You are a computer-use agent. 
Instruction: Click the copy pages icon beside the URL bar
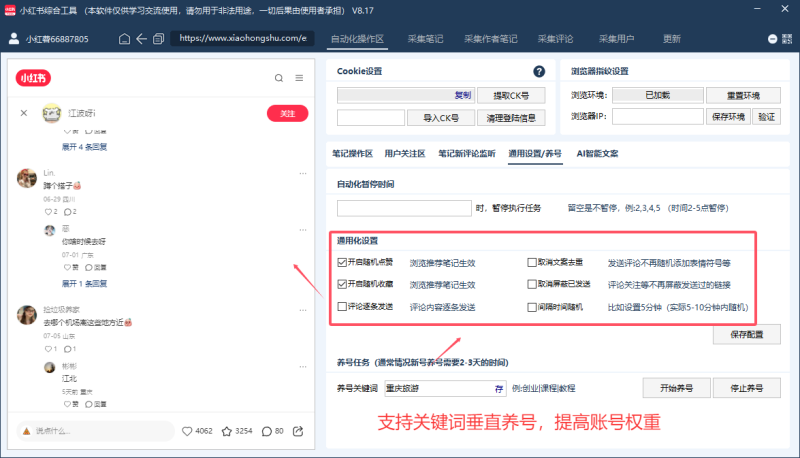tap(159, 39)
